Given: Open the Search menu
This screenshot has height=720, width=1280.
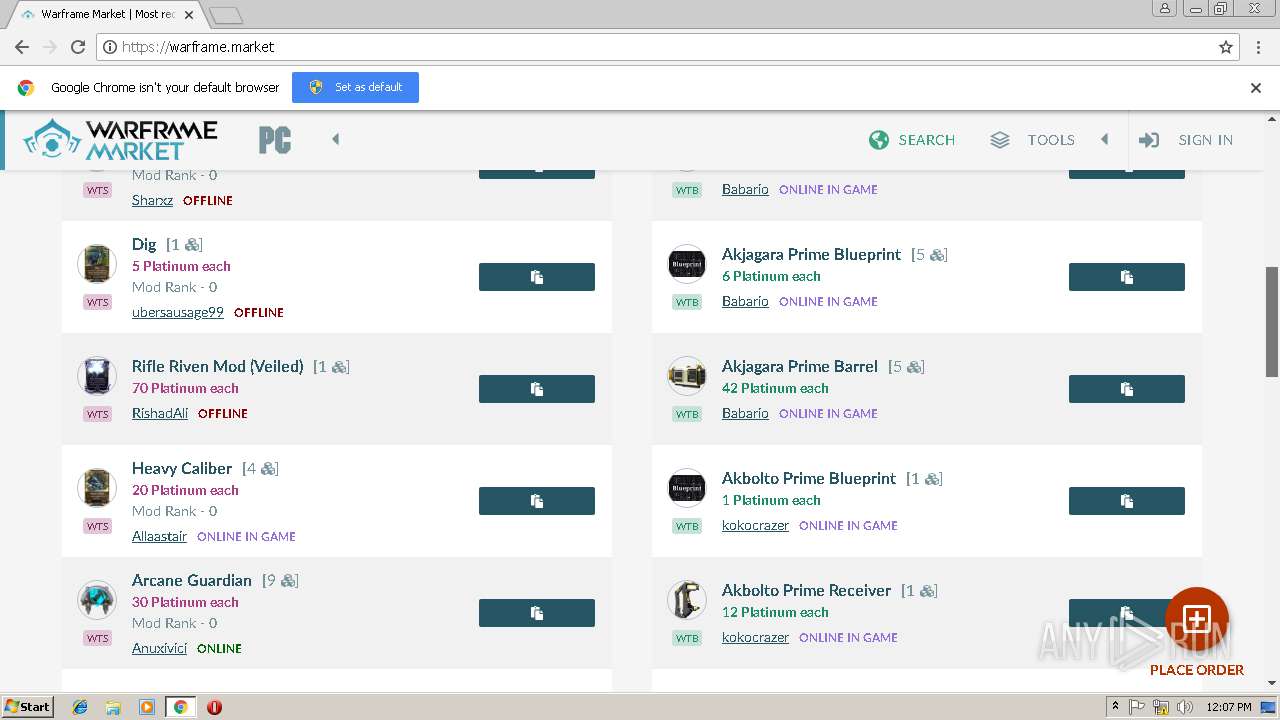Looking at the screenshot, I should 912,140.
